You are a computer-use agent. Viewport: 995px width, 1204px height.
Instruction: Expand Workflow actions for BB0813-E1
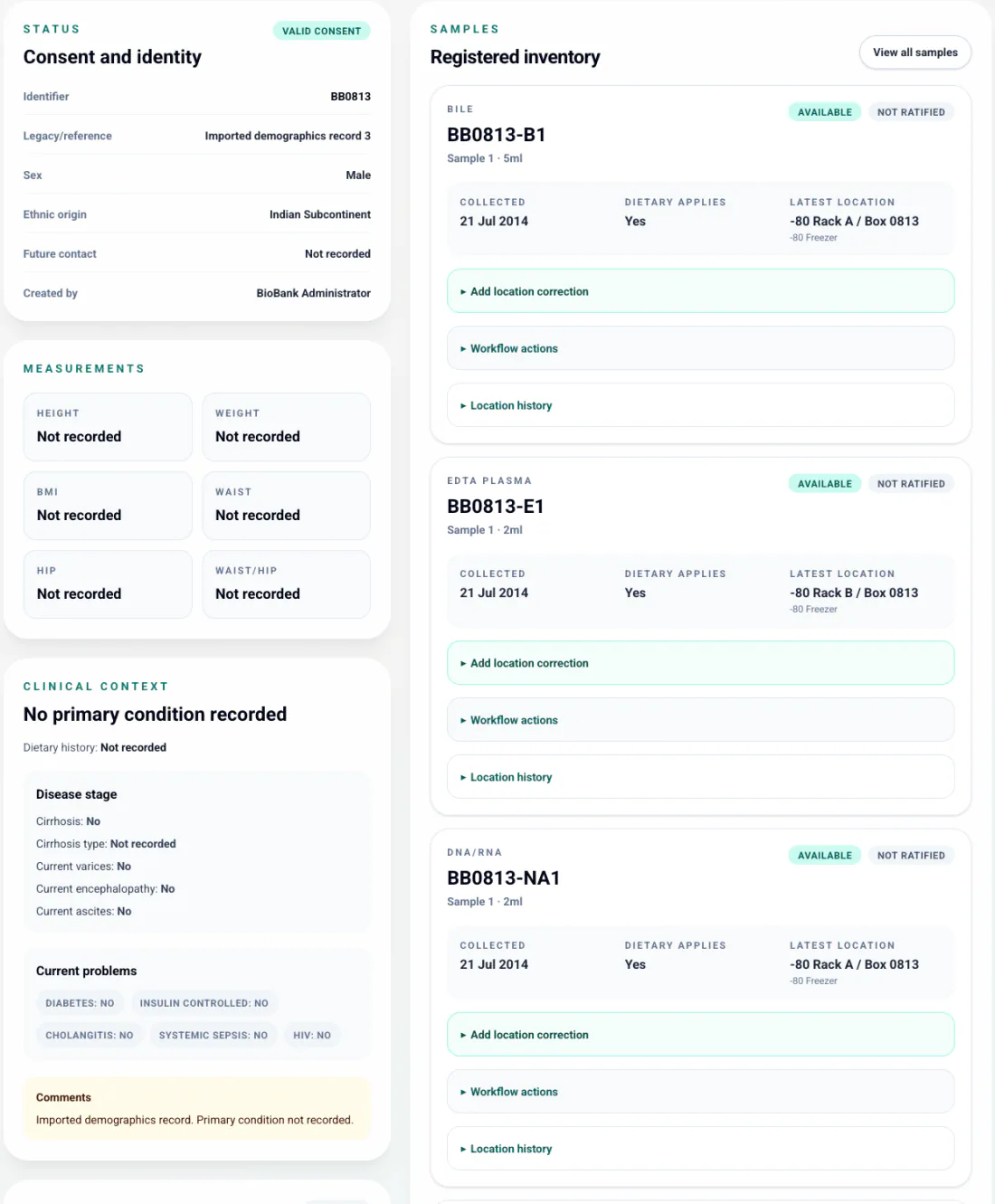(700, 720)
